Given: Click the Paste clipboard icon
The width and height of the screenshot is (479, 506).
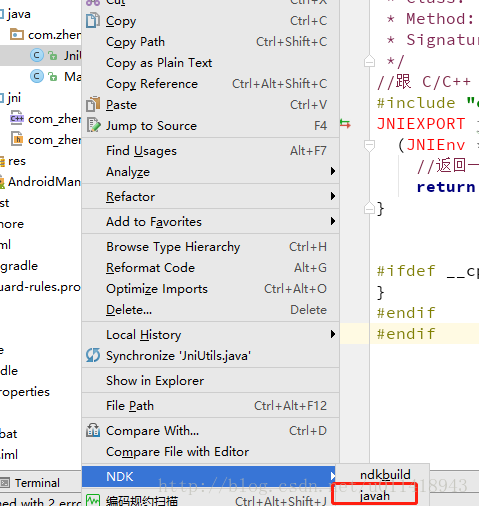Looking at the screenshot, I should tap(93, 104).
